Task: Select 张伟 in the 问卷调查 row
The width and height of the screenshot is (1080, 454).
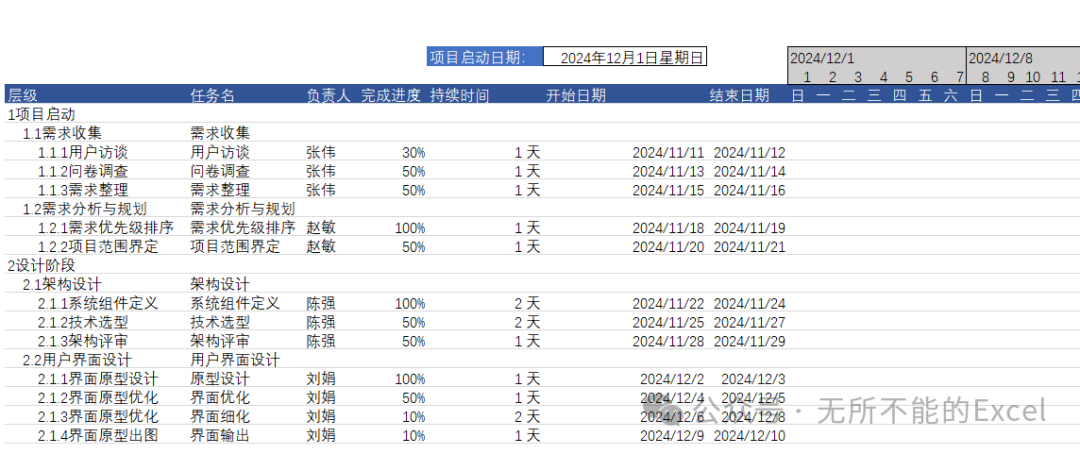Action: click(x=320, y=171)
